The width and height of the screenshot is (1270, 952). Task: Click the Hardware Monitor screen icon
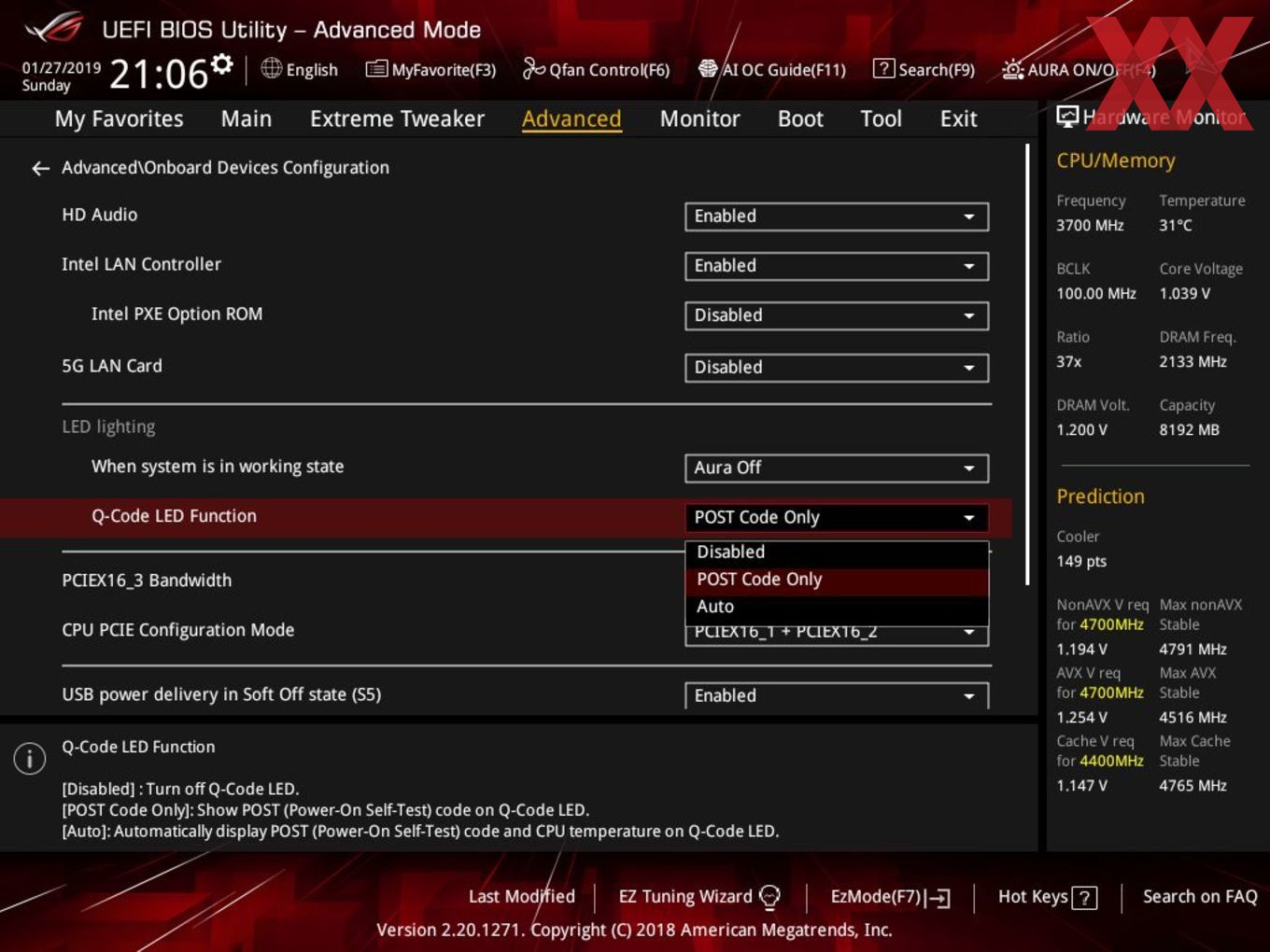tap(1067, 117)
